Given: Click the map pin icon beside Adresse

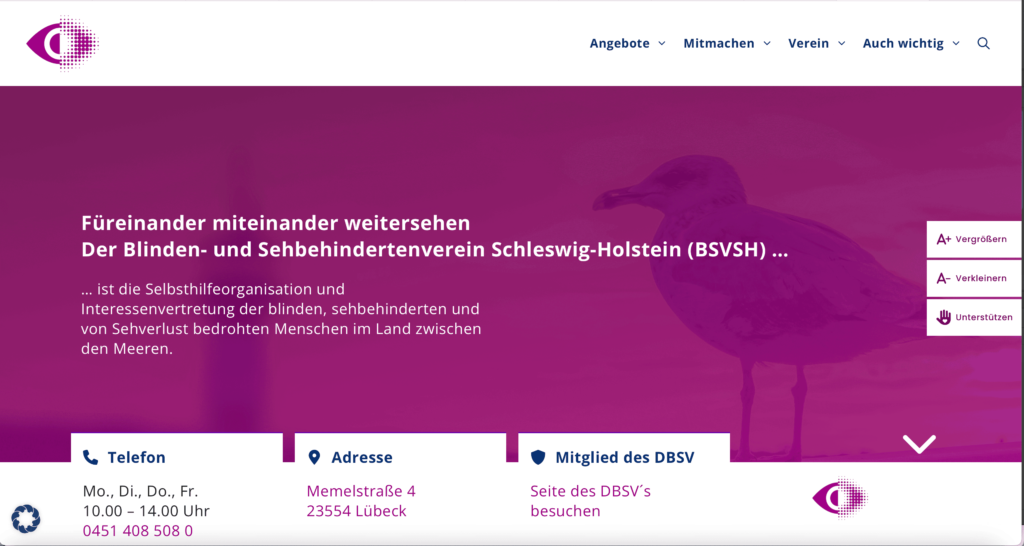Looking at the screenshot, I should [x=314, y=457].
